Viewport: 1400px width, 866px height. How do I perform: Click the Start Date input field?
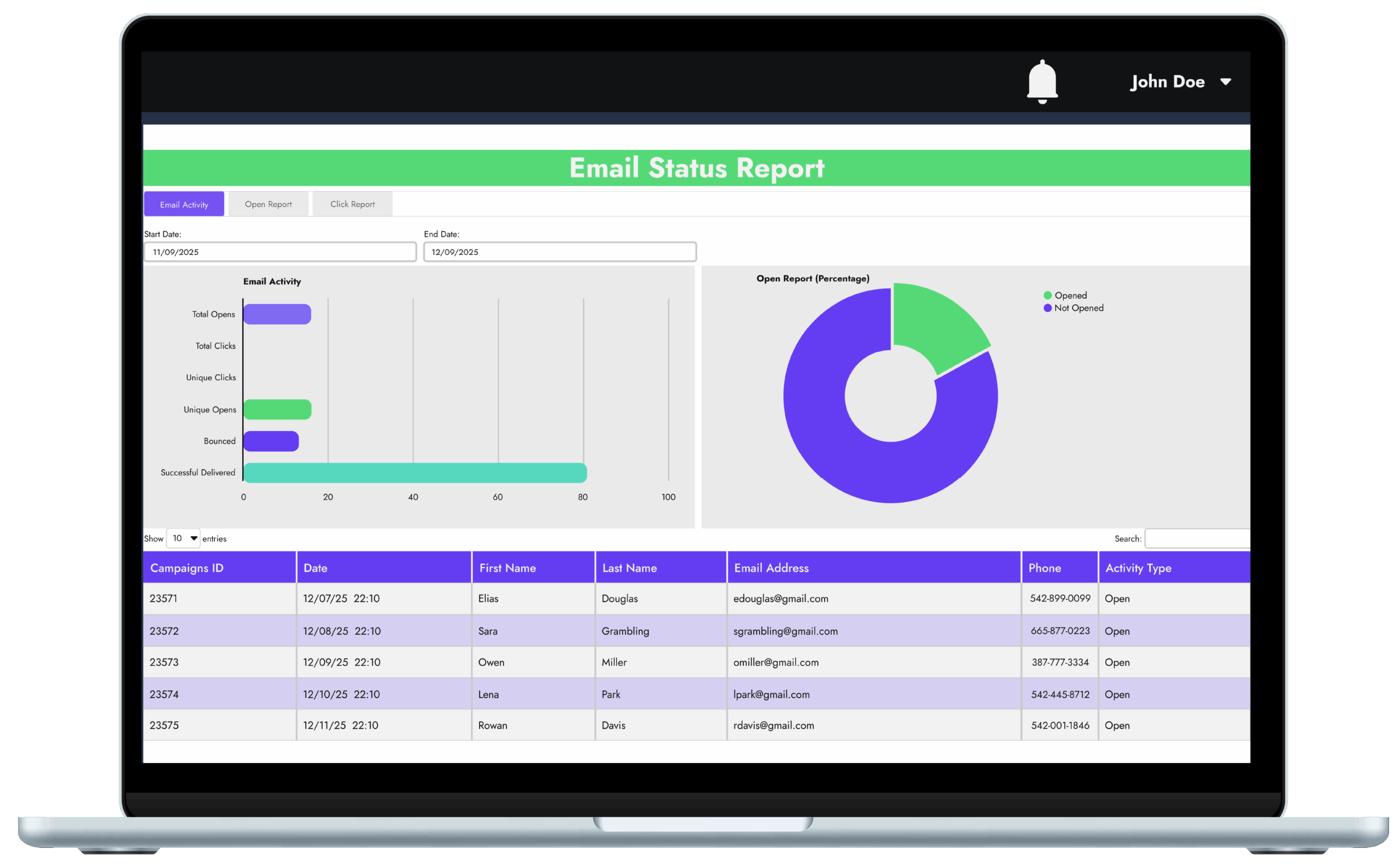(x=279, y=252)
